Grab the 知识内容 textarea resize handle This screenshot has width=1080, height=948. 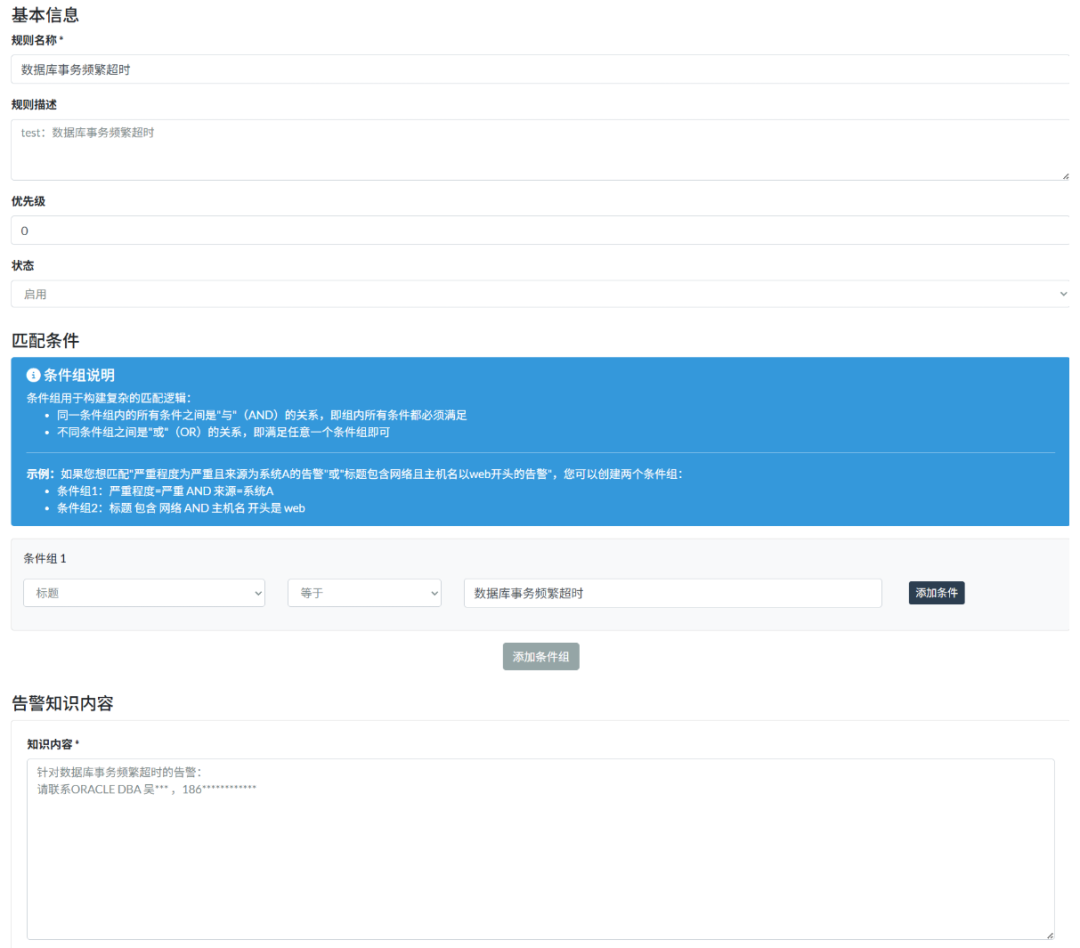(x=1049, y=934)
